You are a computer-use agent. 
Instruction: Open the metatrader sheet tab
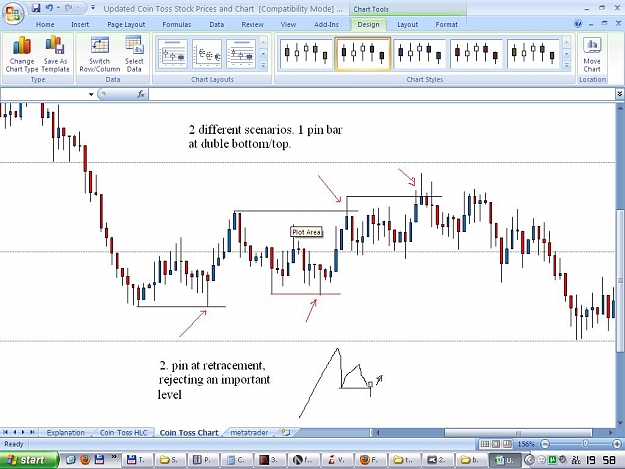coord(249,433)
